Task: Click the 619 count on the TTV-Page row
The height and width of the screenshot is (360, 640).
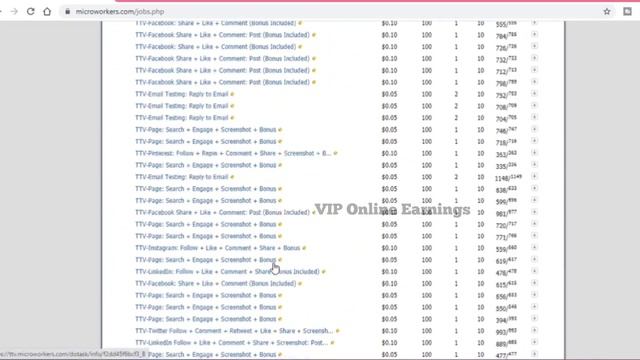Action: click(x=506, y=261)
